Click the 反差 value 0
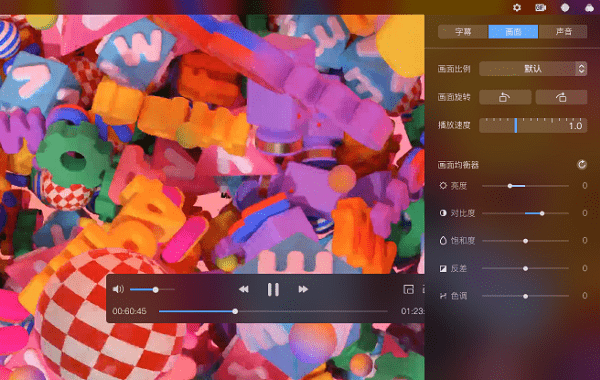The height and width of the screenshot is (380, 600). coord(585,268)
